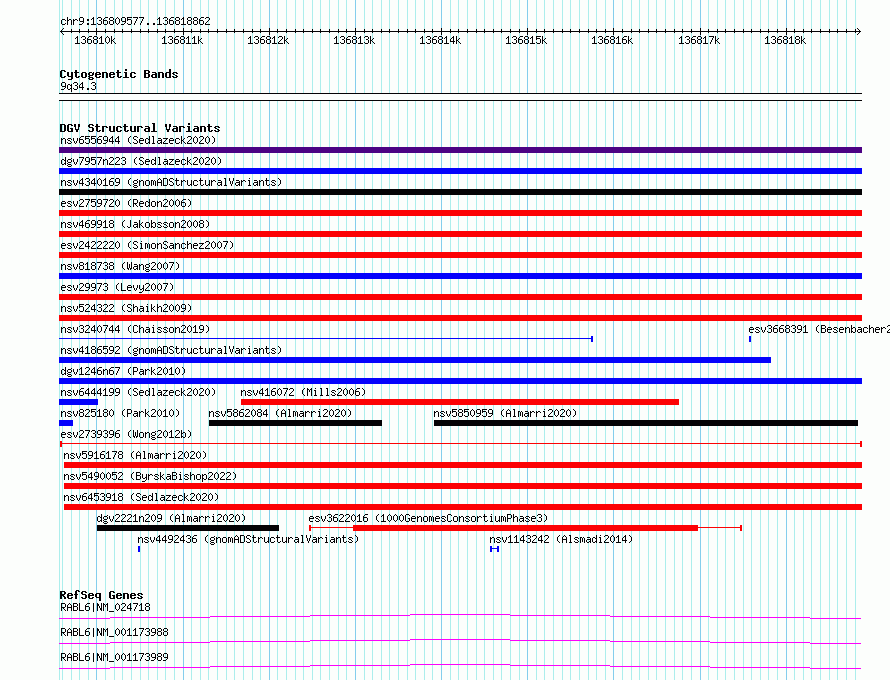Image resolution: width=890 pixels, height=680 pixels.
Task: Click nsv4186592 (gnomADStructuralVariants) label
Action: 171,350
